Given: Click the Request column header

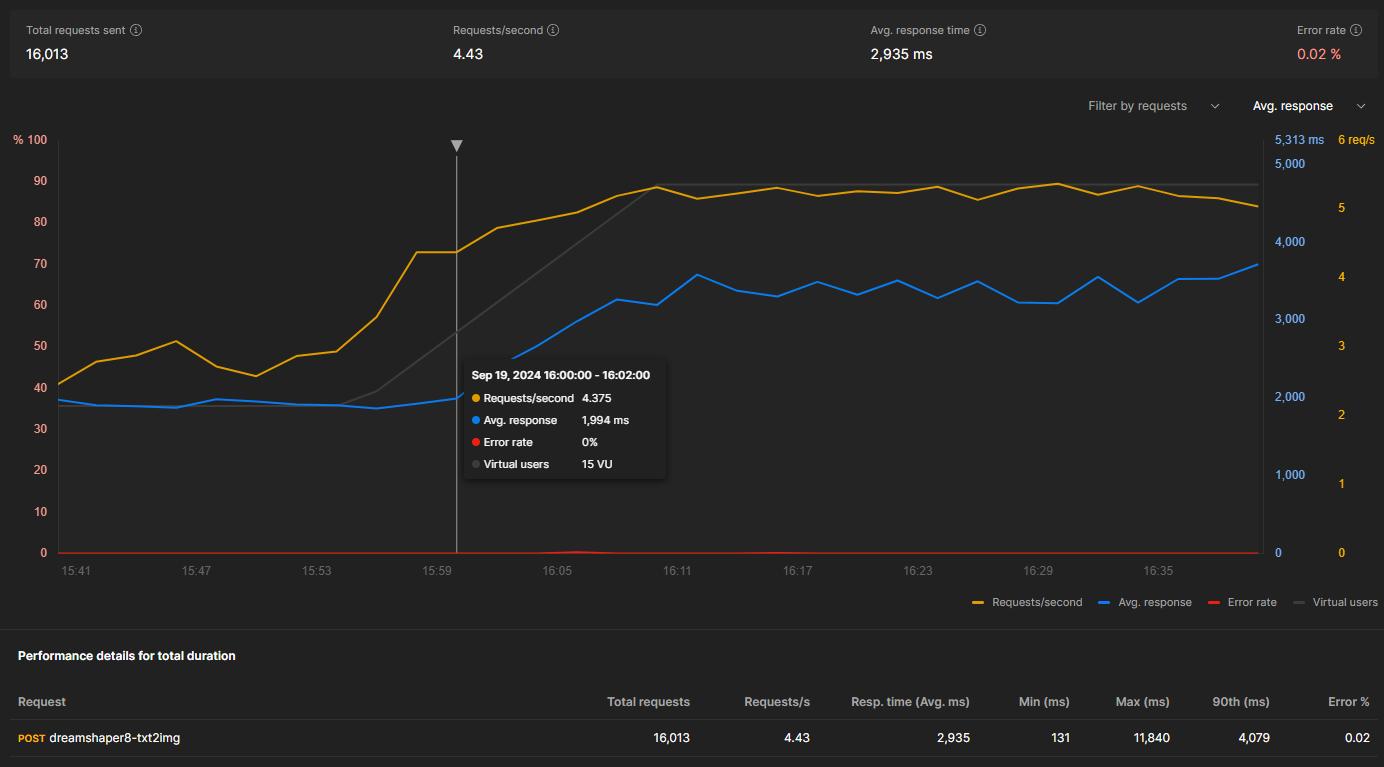Looking at the screenshot, I should (42, 702).
